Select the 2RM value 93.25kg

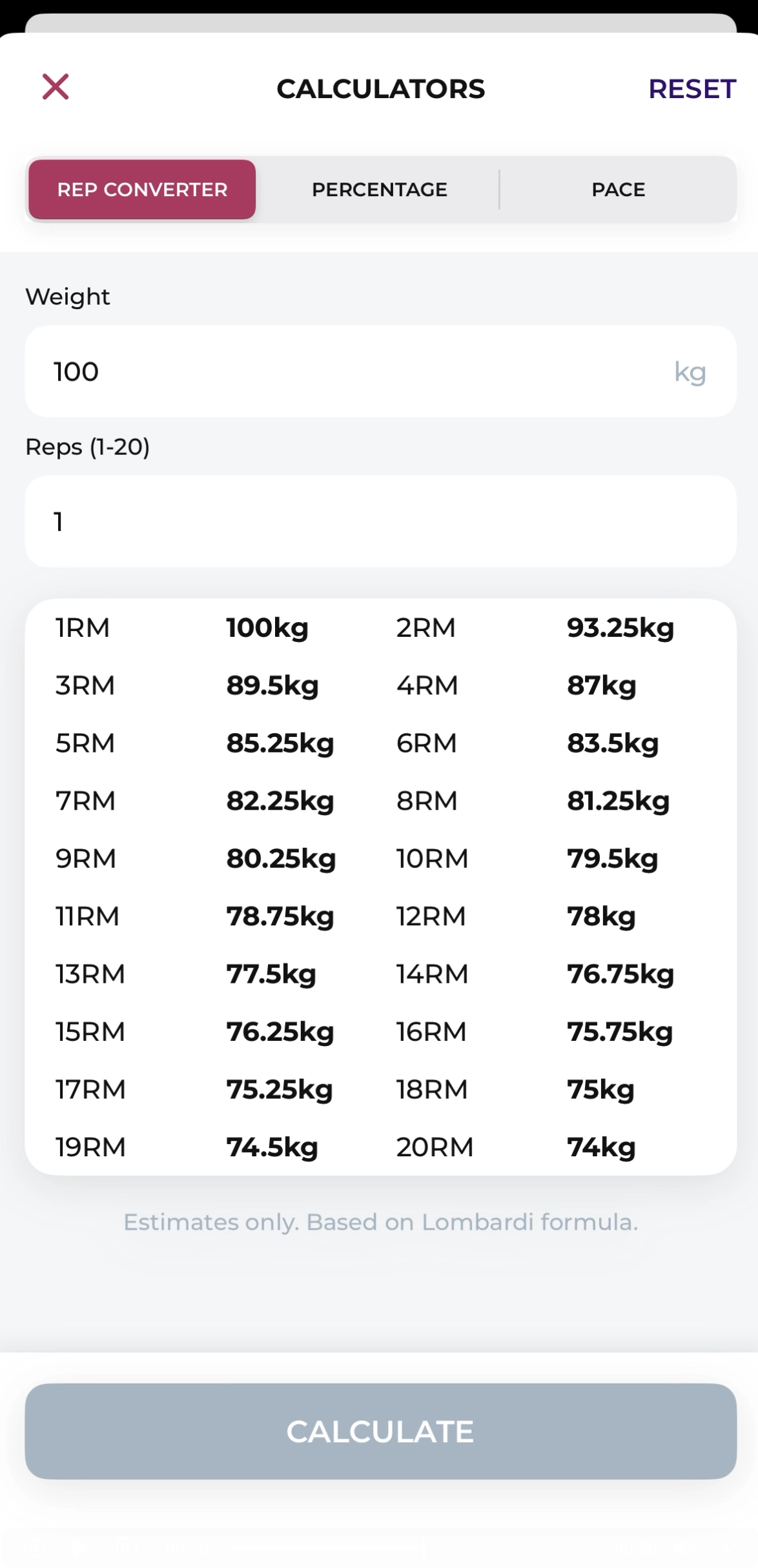point(620,628)
